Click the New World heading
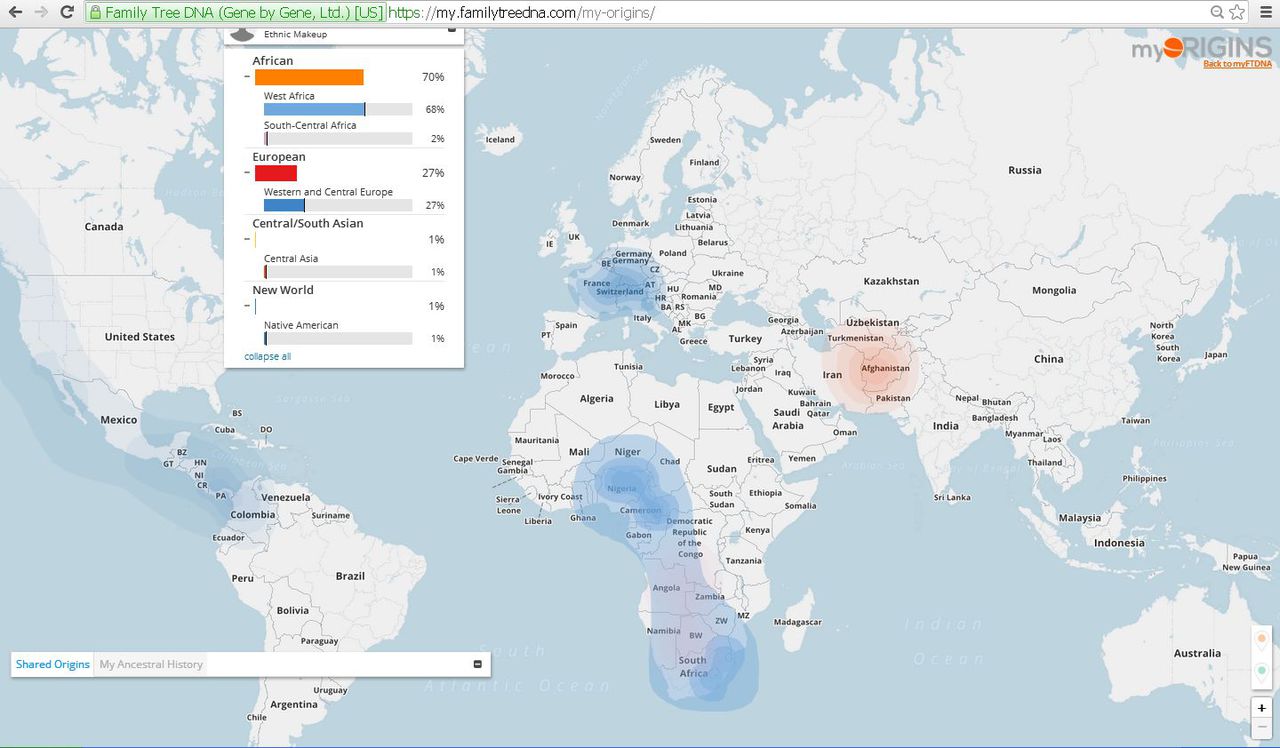The image size is (1280, 748). tap(283, 290)
